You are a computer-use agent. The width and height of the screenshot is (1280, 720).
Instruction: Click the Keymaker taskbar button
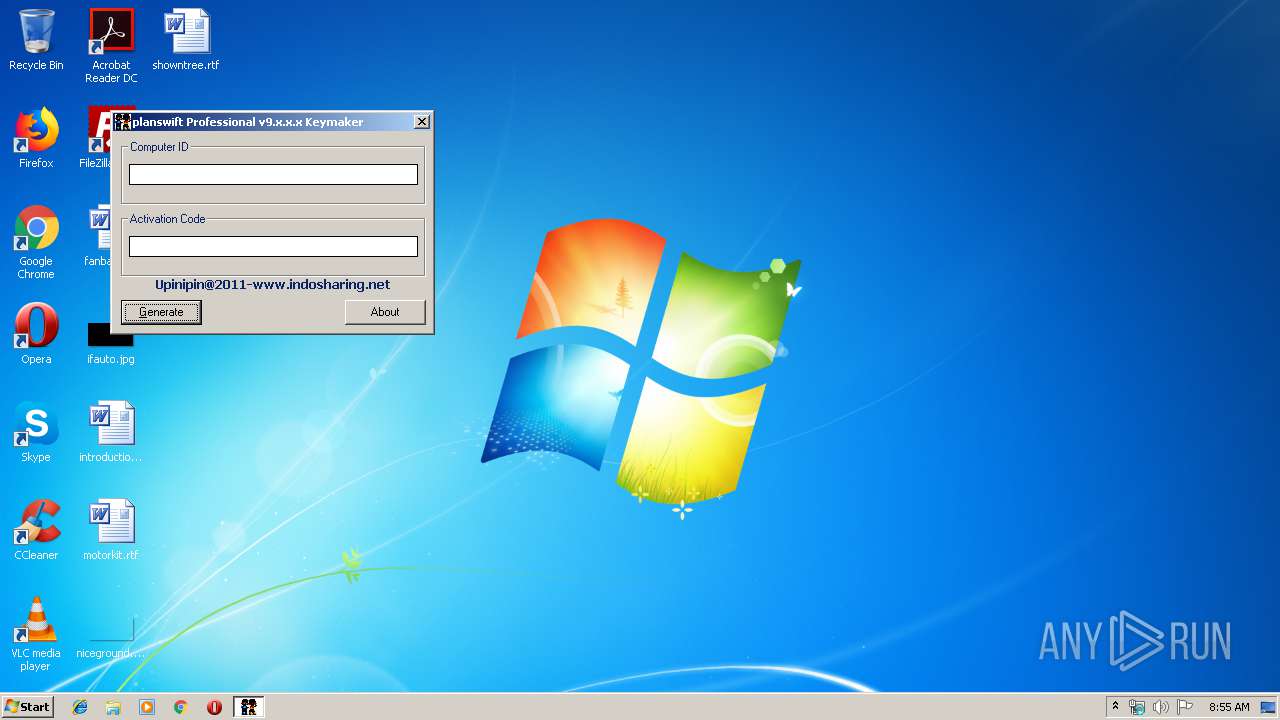click(x=249, y=707)
